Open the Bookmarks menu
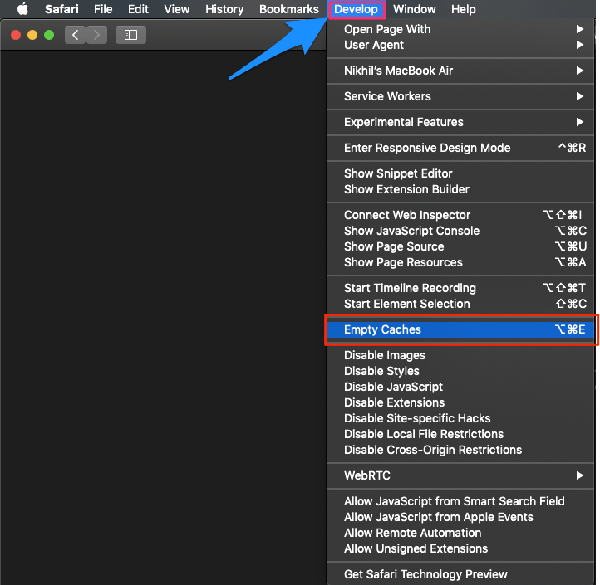This screenshot has width=600, height=585. 289,9
